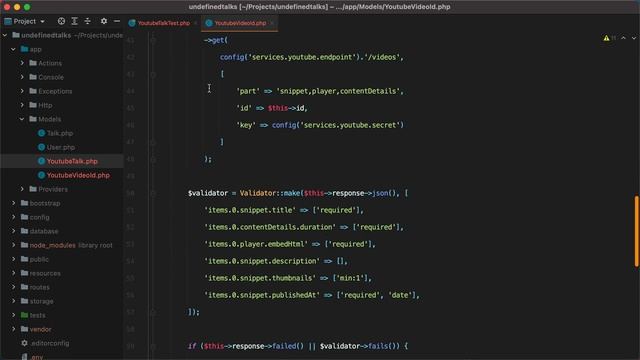Image resolution: width=640 pixels, height=360 pixels.
Task: Click the tests folder label
Action: (38, 316)
